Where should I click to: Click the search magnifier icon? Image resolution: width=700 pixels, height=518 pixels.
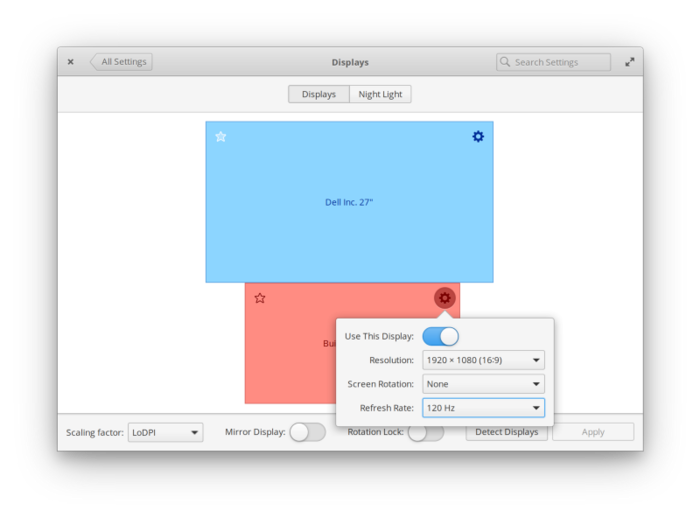click(x=505, y=62)
